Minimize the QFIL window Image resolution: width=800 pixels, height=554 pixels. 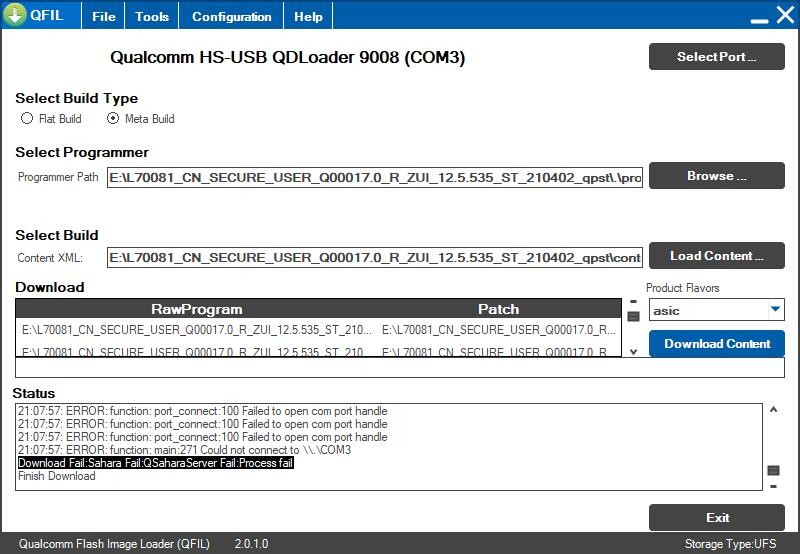759,20
